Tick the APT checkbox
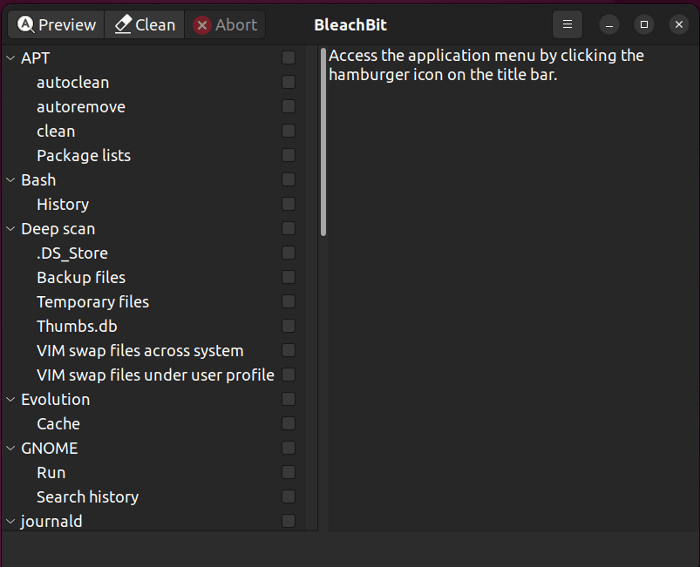Screen dimensions: 700x567 point(288,58)
